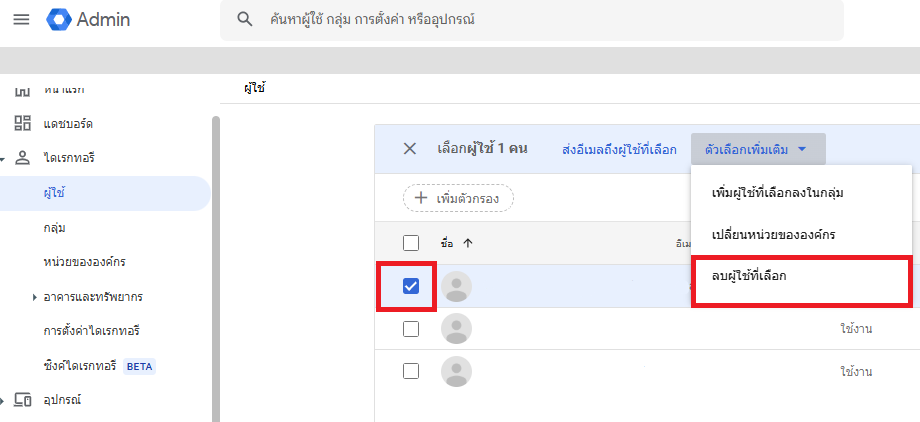Click the dashboard grid icon
This screenshot has width=920, height=422.
(22, 123)
